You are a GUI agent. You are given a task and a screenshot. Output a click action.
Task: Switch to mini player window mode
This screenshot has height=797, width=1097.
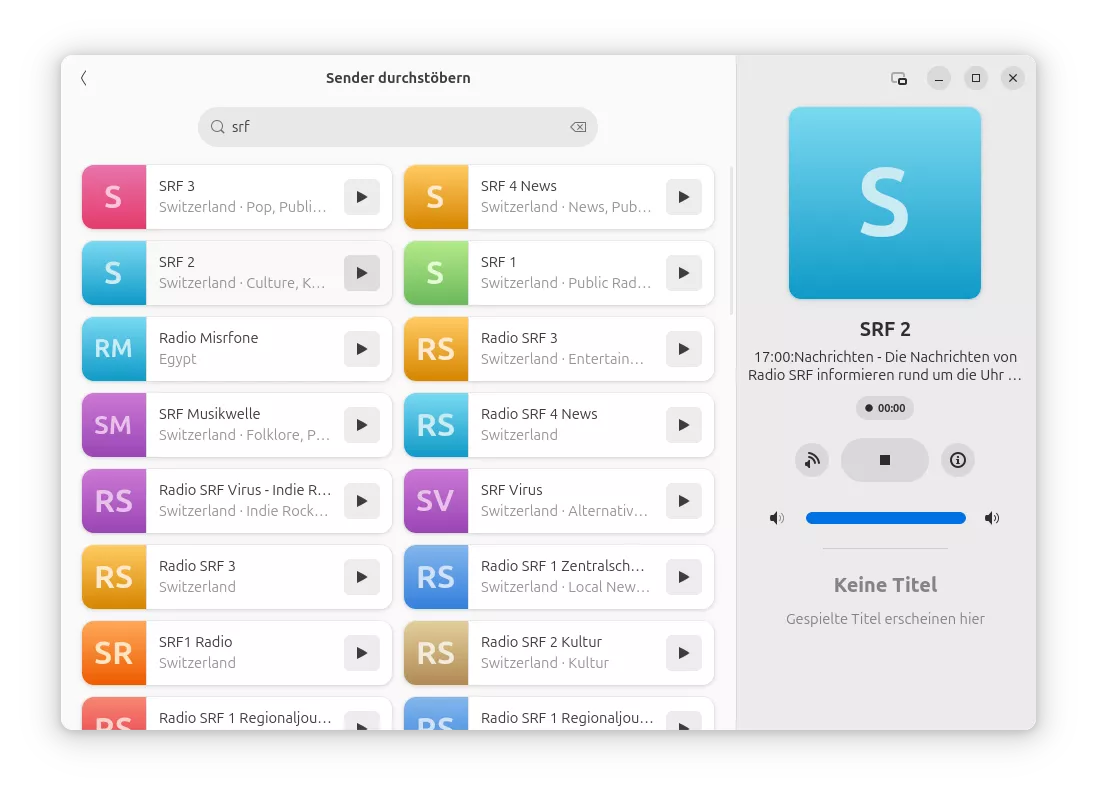[x=899, y=78]
